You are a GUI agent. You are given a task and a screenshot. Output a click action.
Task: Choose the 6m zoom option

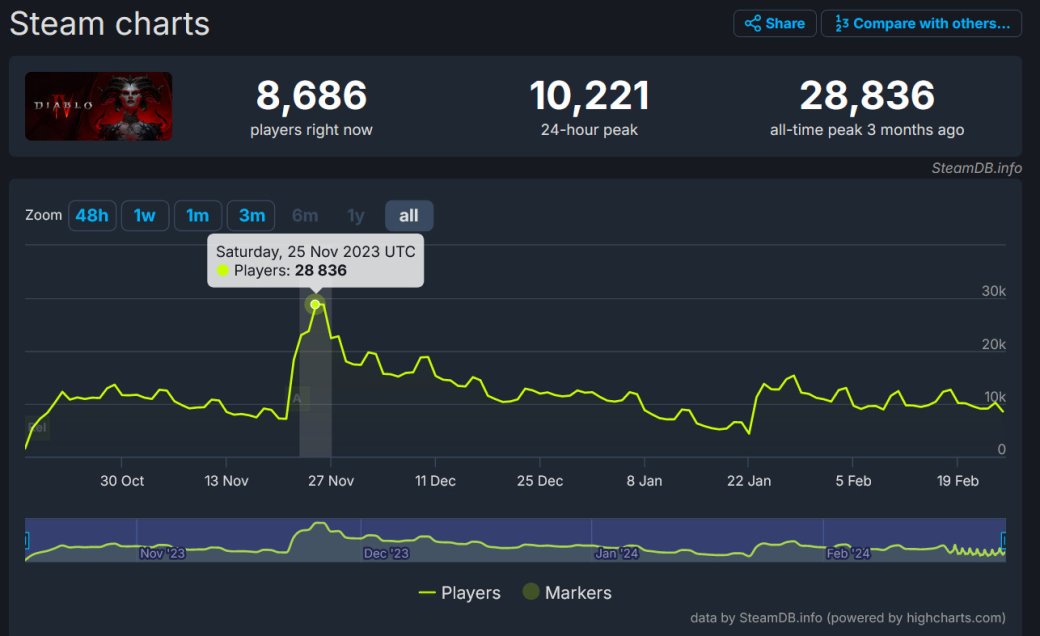pyautogui.click(x=305, y=216)
